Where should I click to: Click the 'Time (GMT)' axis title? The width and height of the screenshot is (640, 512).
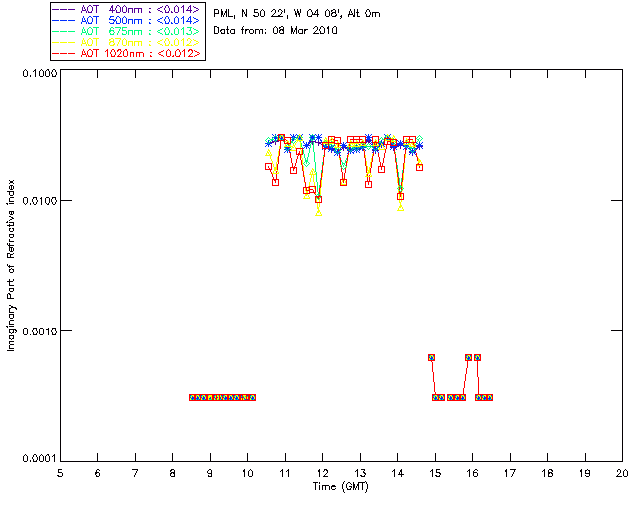pyautogui.click(x=340, y=487)
